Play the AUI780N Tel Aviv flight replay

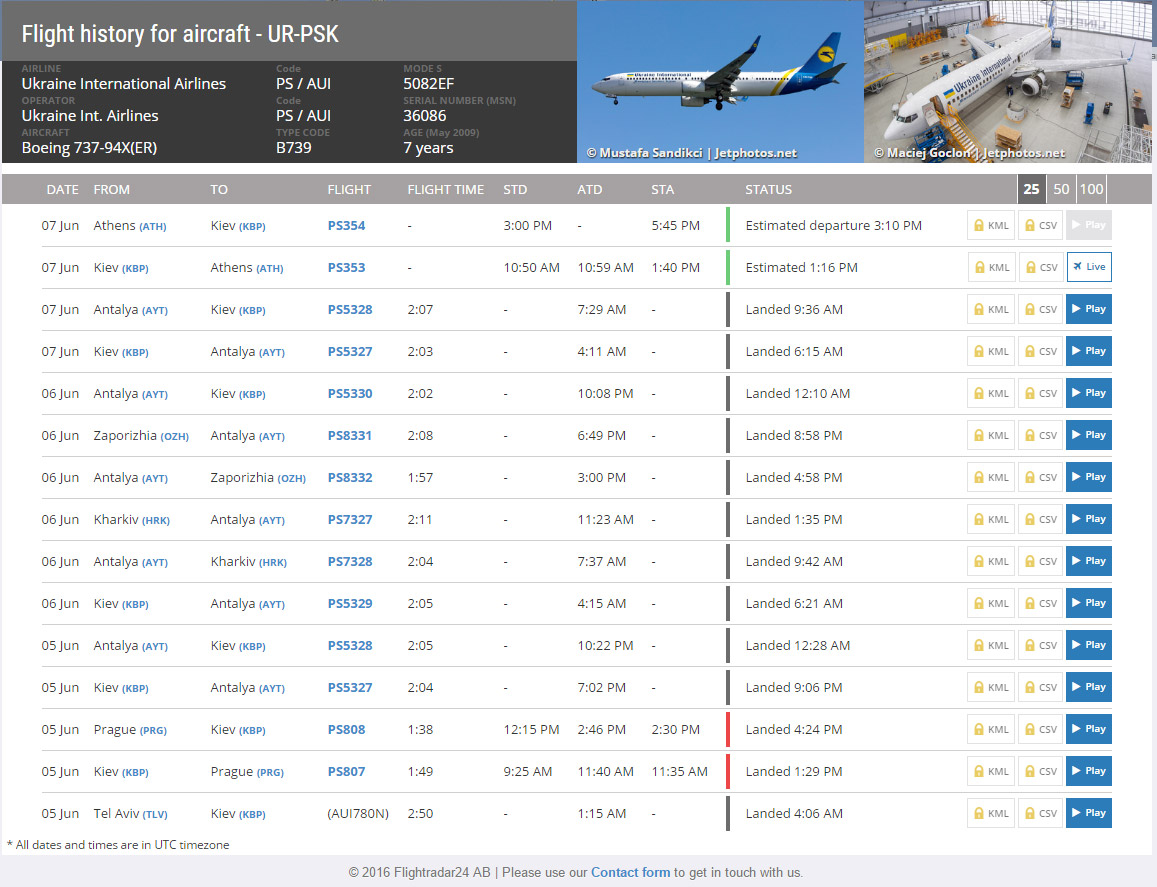pyautogui.click(x=1088, y=813)
